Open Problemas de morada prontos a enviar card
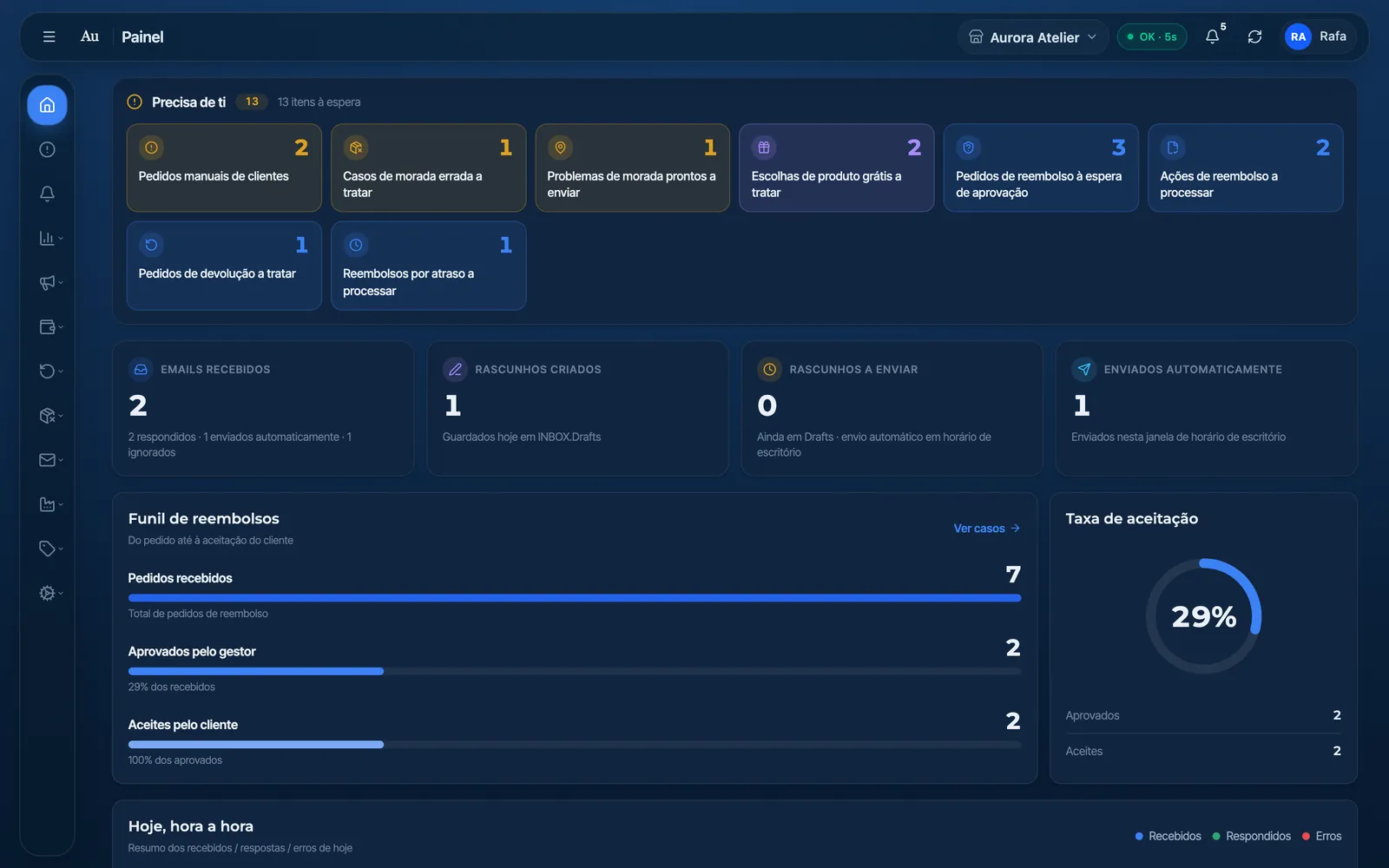Screen dimensions: 1389x868 point(633,168)
